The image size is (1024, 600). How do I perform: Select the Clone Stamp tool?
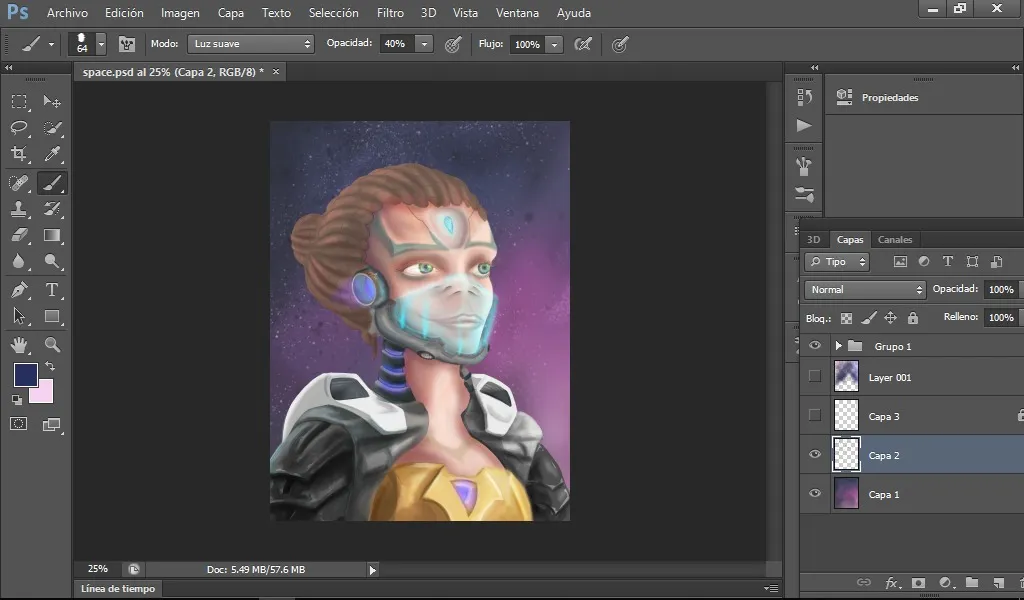coord(19,209)
